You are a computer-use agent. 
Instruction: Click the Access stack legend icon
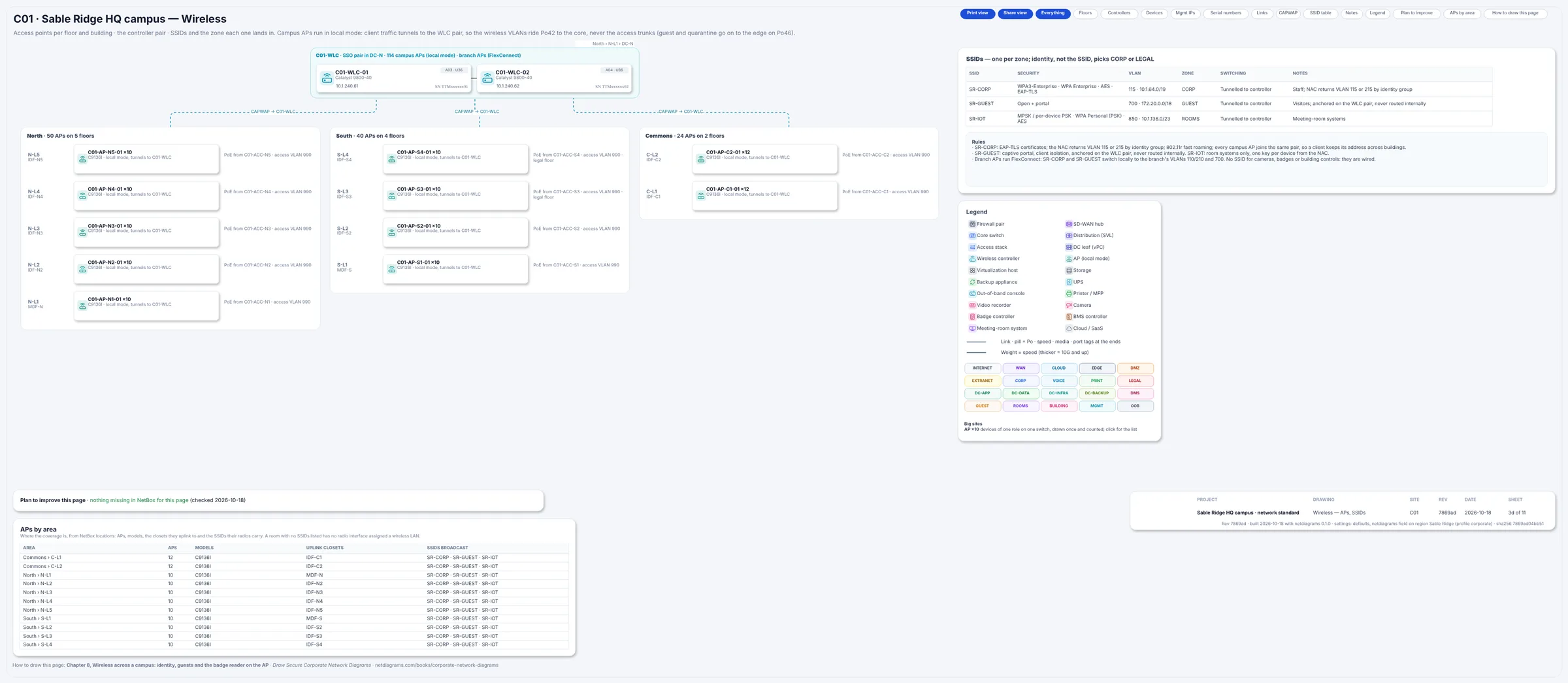click(x=972, y=247)
